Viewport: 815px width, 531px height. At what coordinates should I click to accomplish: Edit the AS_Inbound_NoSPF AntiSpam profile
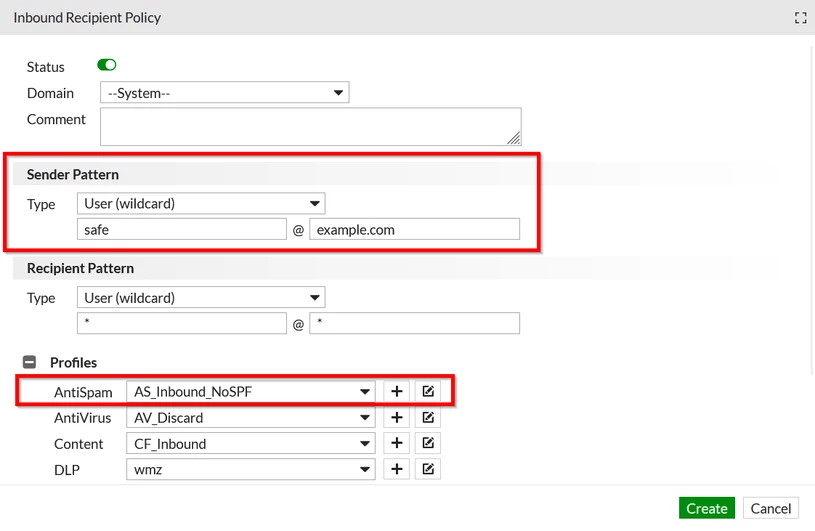click(428, 391)
